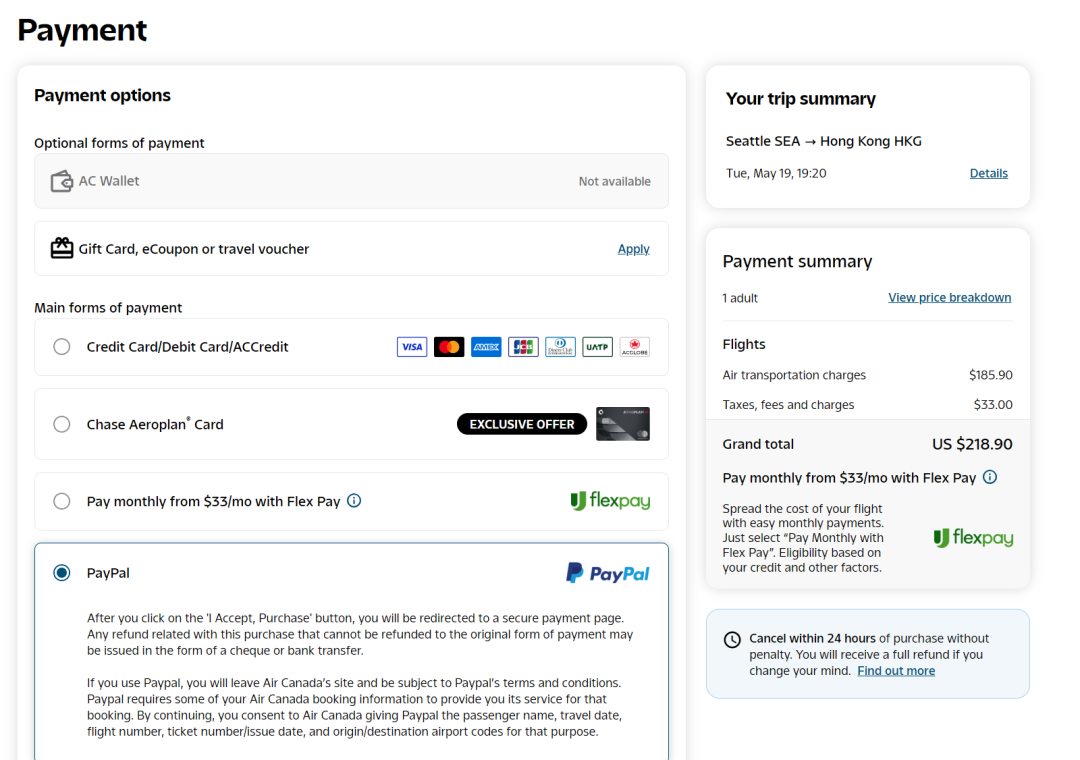Apply a Gift Card or eCoupon
The height and width of the screenshot is (760, 1080).
pos(633,249)
